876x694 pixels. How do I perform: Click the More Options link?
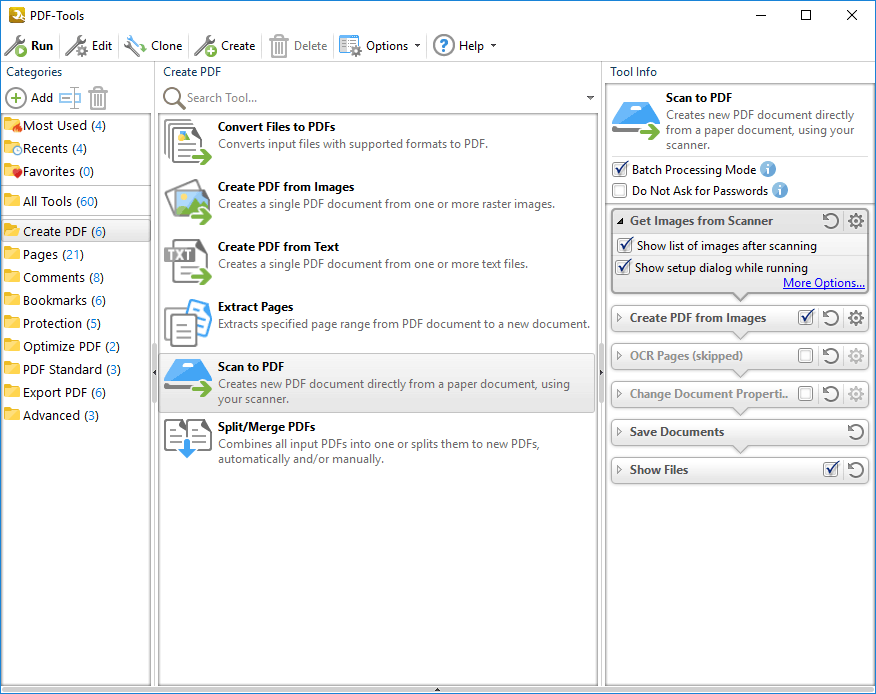(x=823, y=283)
